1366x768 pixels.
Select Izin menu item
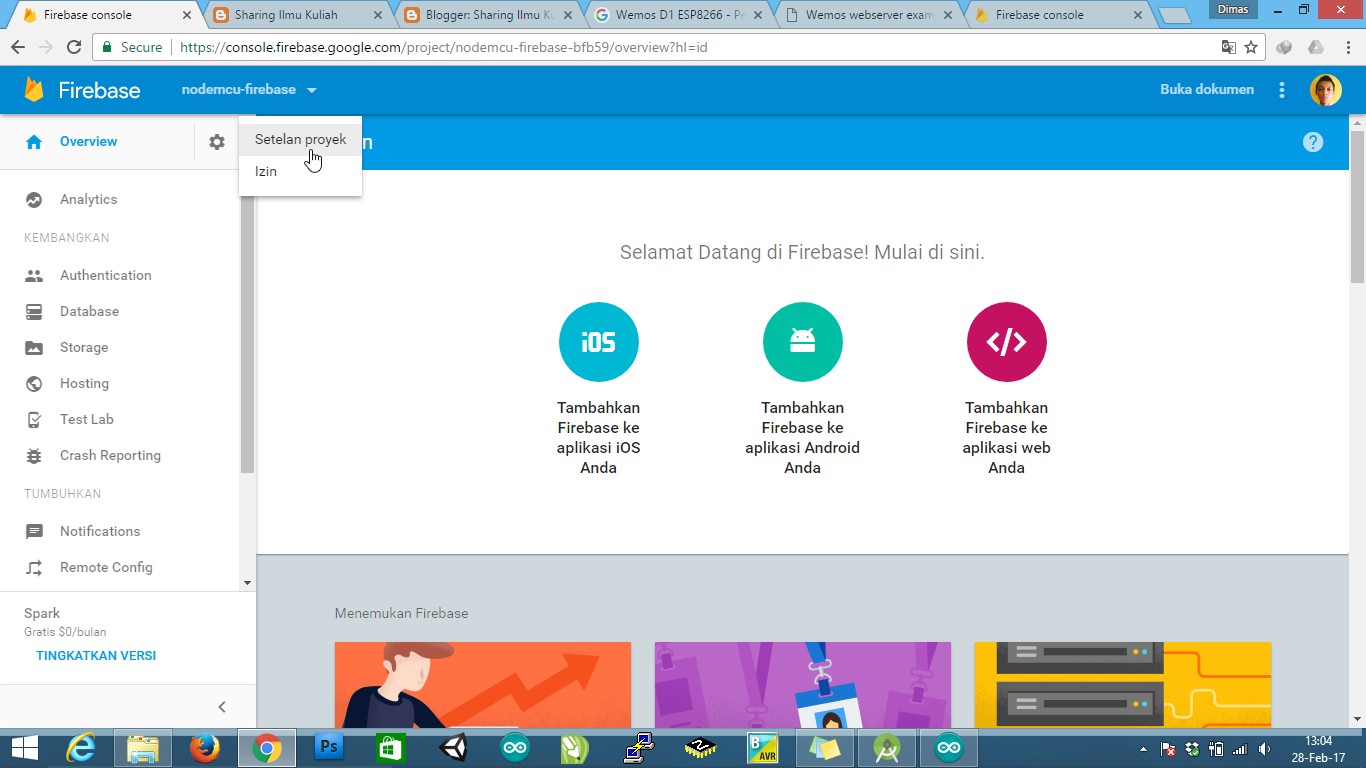tap(300, 171)
